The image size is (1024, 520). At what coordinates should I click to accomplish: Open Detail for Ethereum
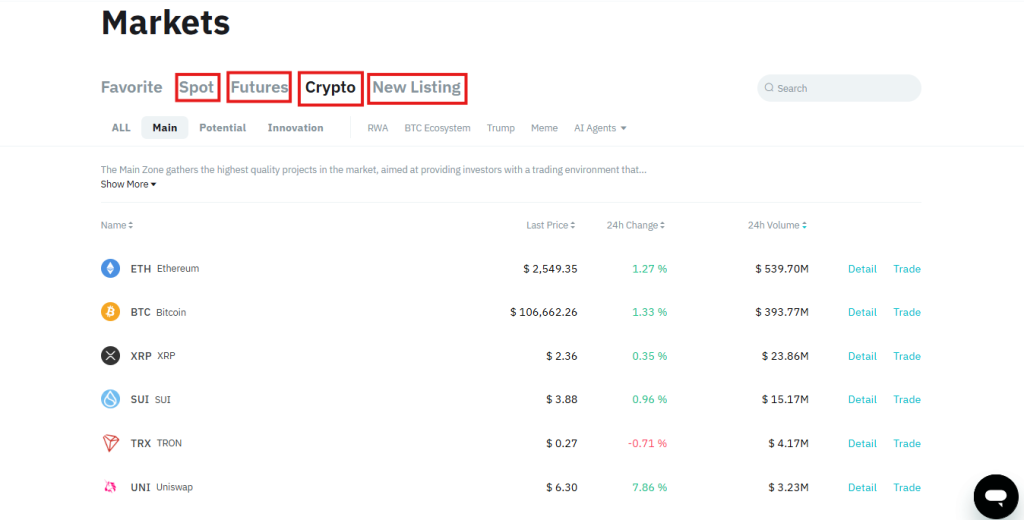pos(862,268)
